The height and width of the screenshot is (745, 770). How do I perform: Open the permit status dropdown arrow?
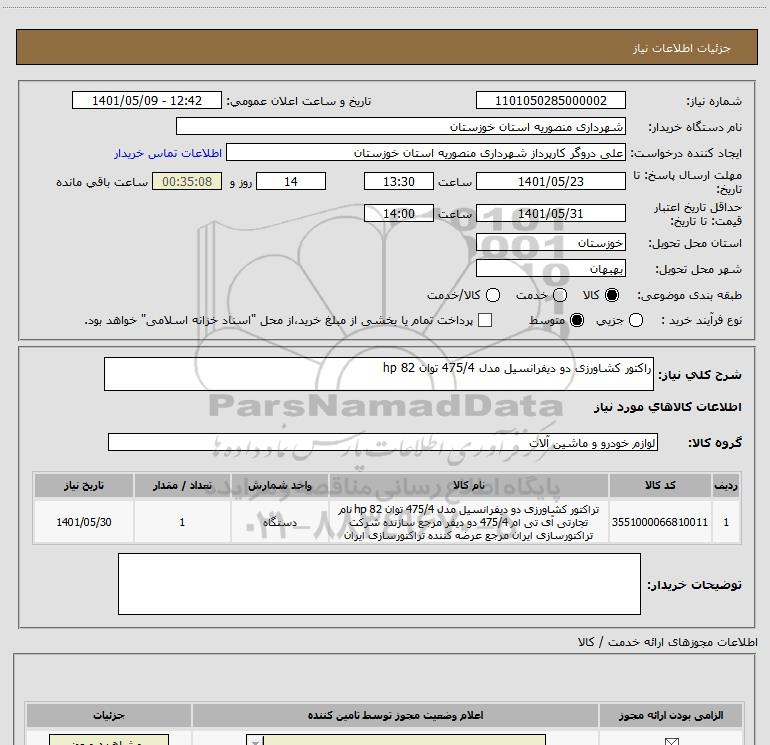coord(255,741)
